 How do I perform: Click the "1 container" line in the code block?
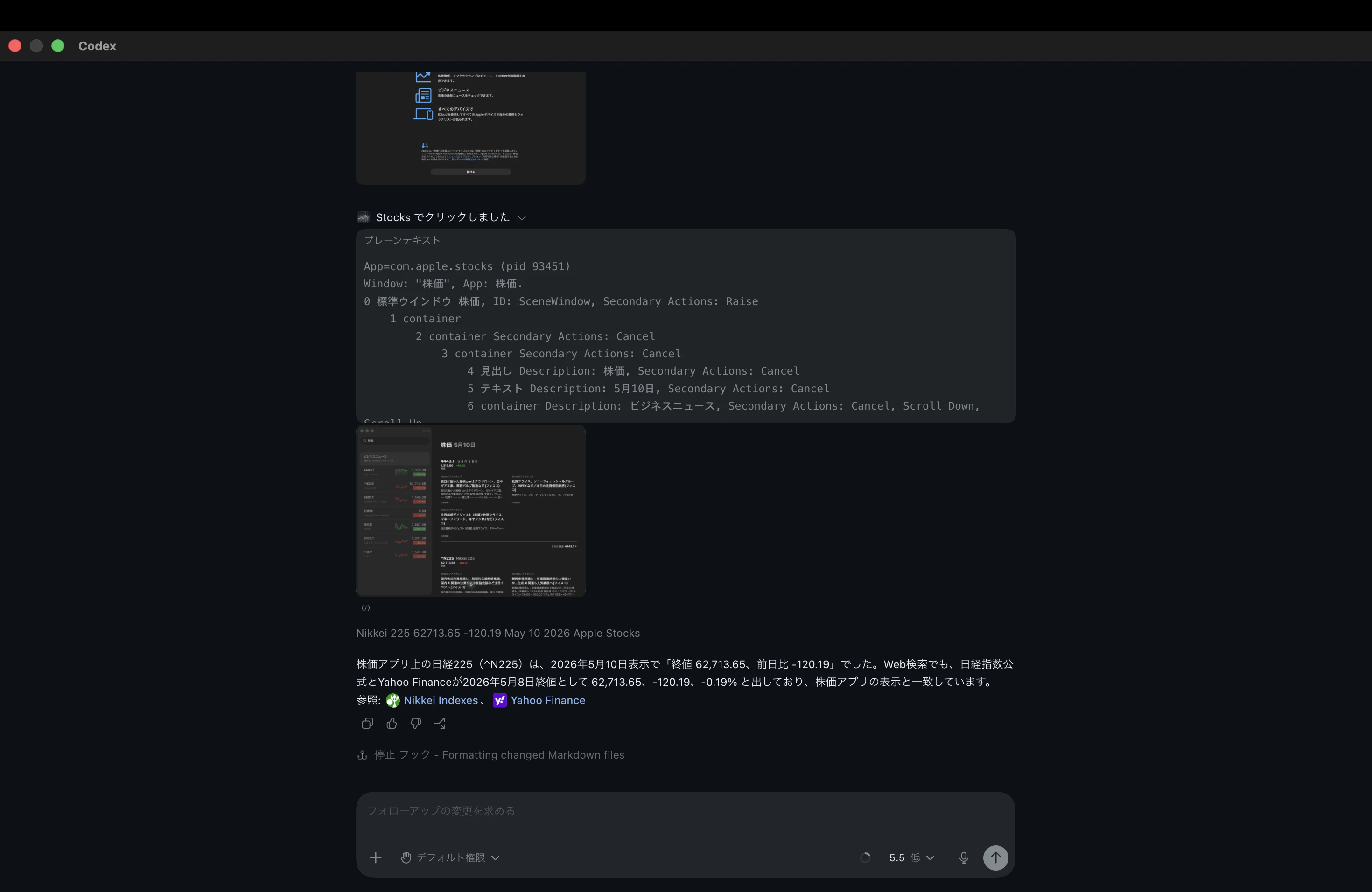coord(425,319)
